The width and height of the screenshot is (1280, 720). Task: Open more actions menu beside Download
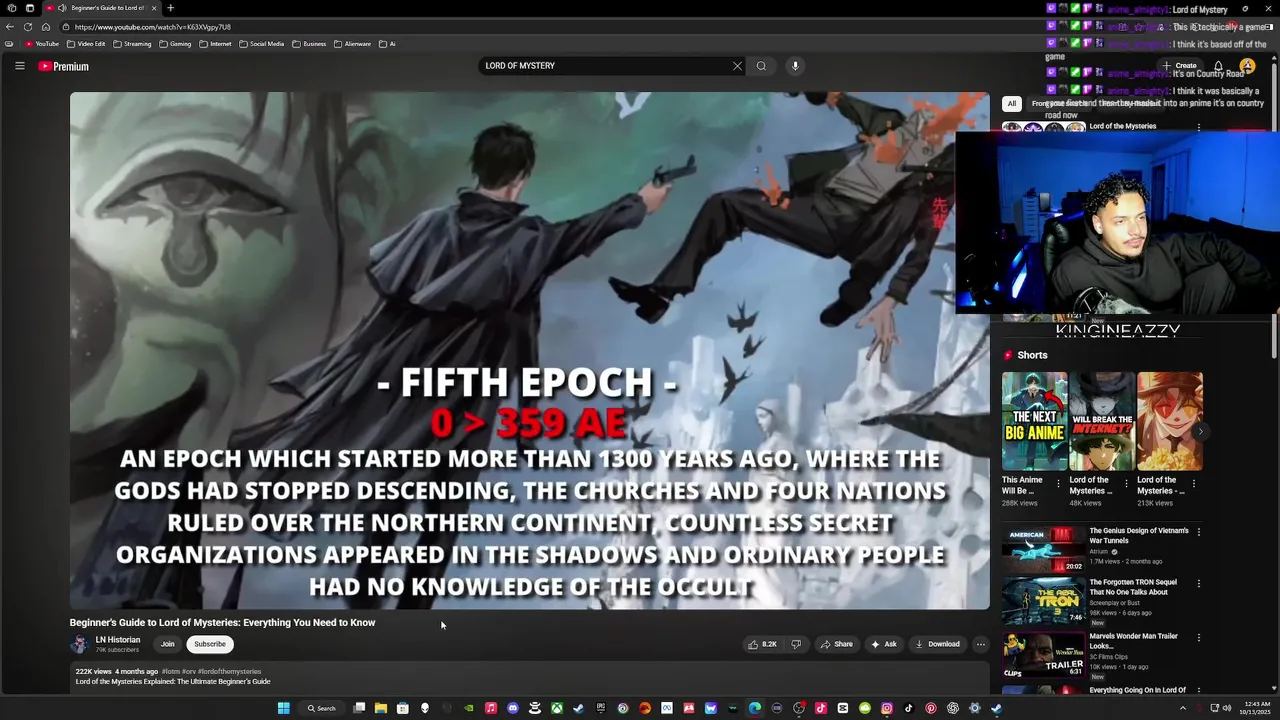(x=980, y=644)
